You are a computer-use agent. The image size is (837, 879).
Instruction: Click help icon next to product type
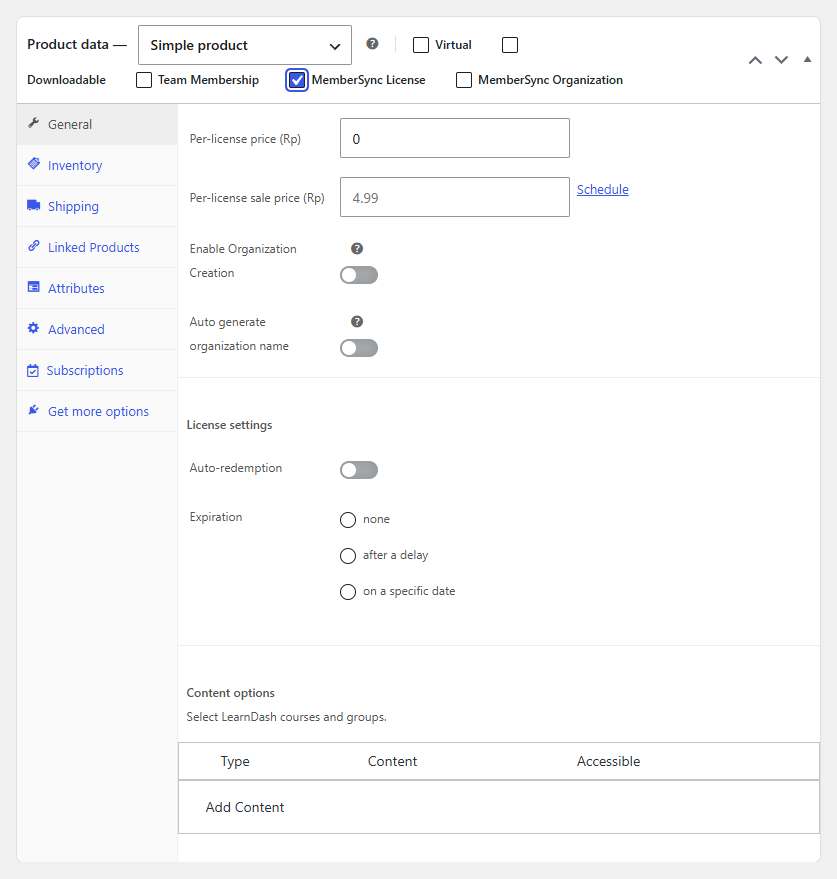coord(372,44)
